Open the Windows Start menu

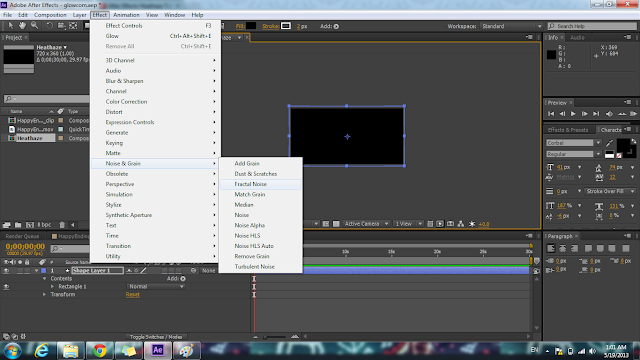click(x=12, y=351)
